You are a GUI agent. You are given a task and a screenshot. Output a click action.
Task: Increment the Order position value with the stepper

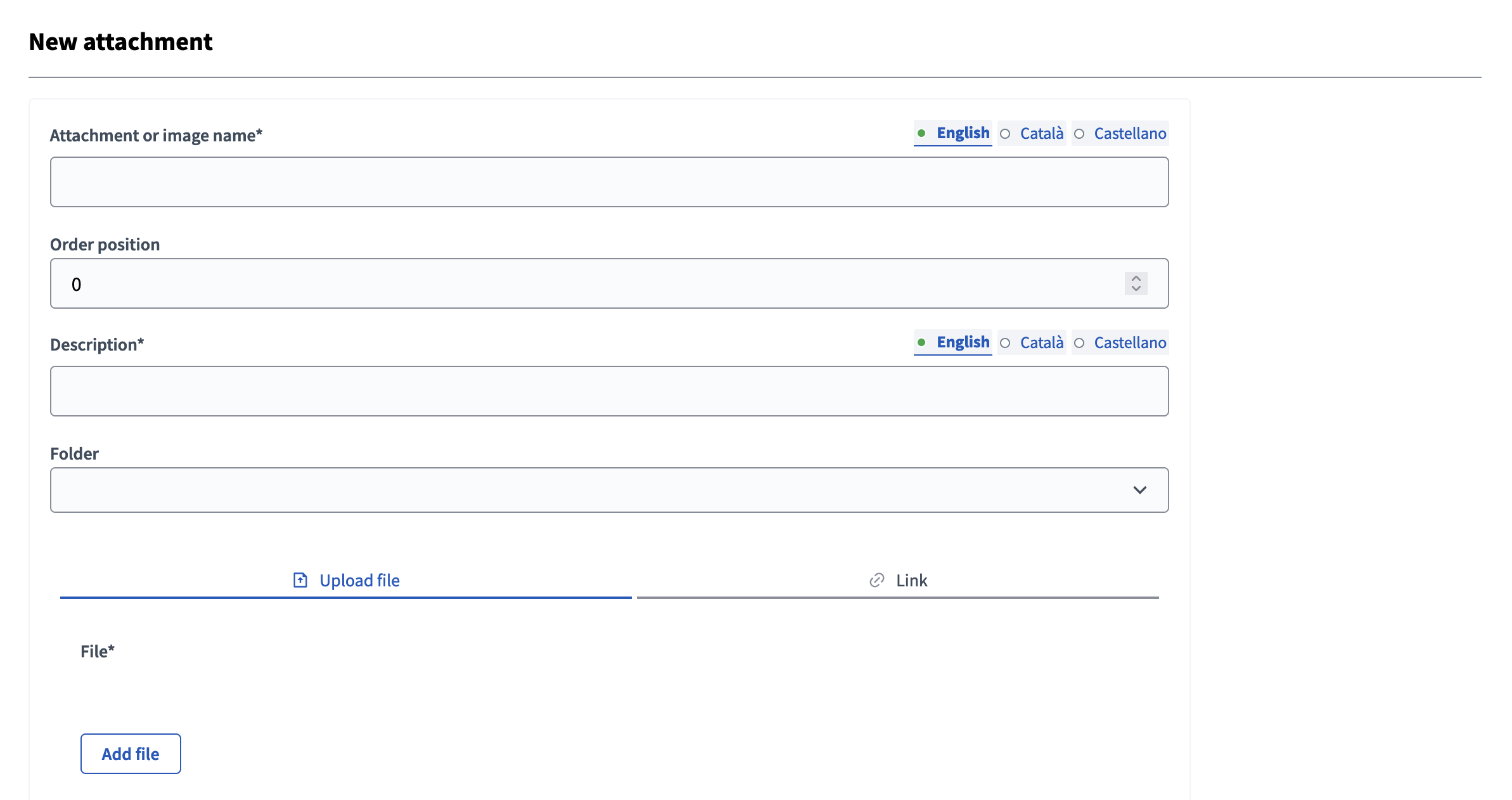[1136, 279]
